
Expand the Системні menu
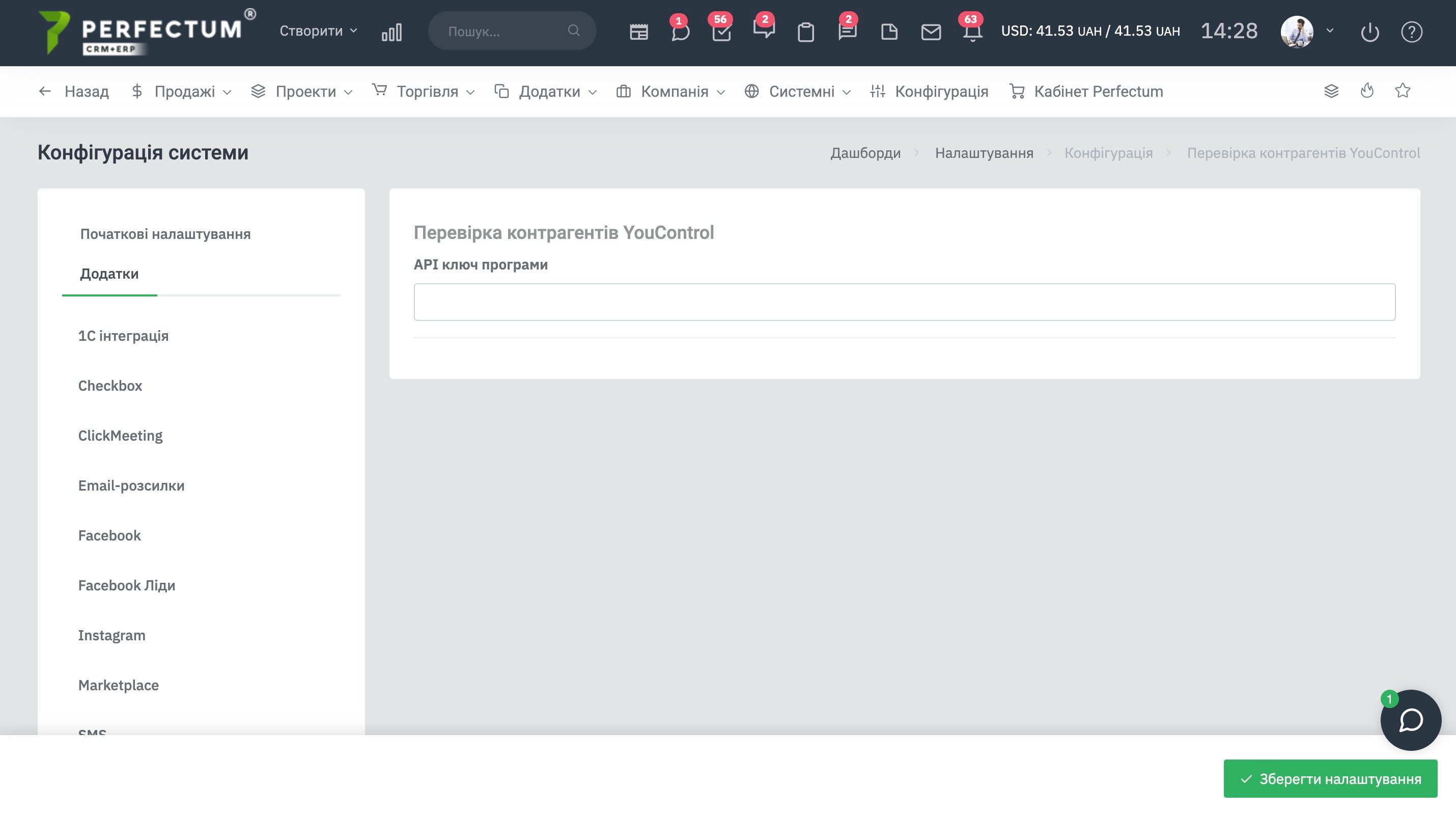[798, 92]
